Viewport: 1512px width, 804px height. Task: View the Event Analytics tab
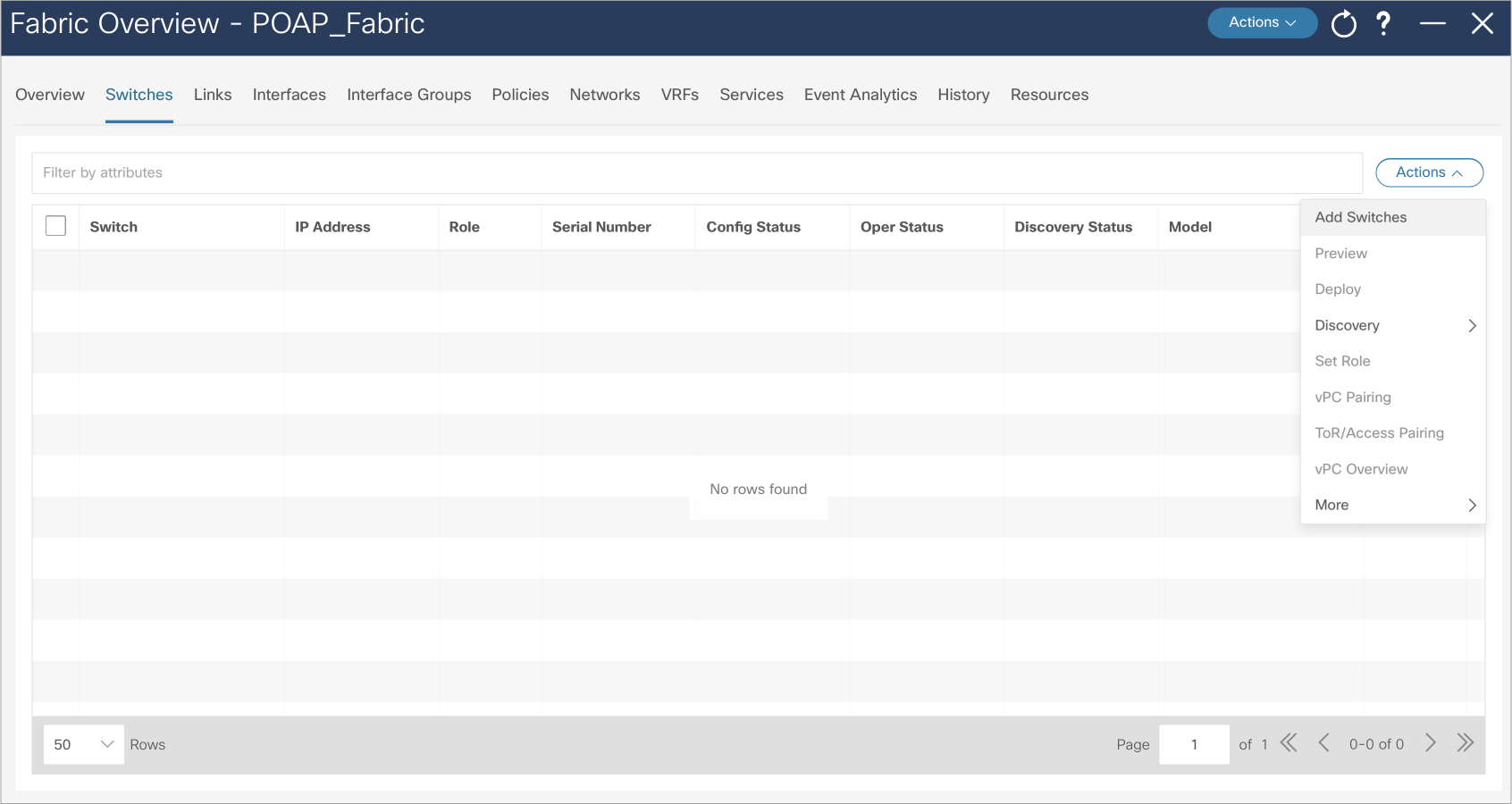(x=861, y=95)
